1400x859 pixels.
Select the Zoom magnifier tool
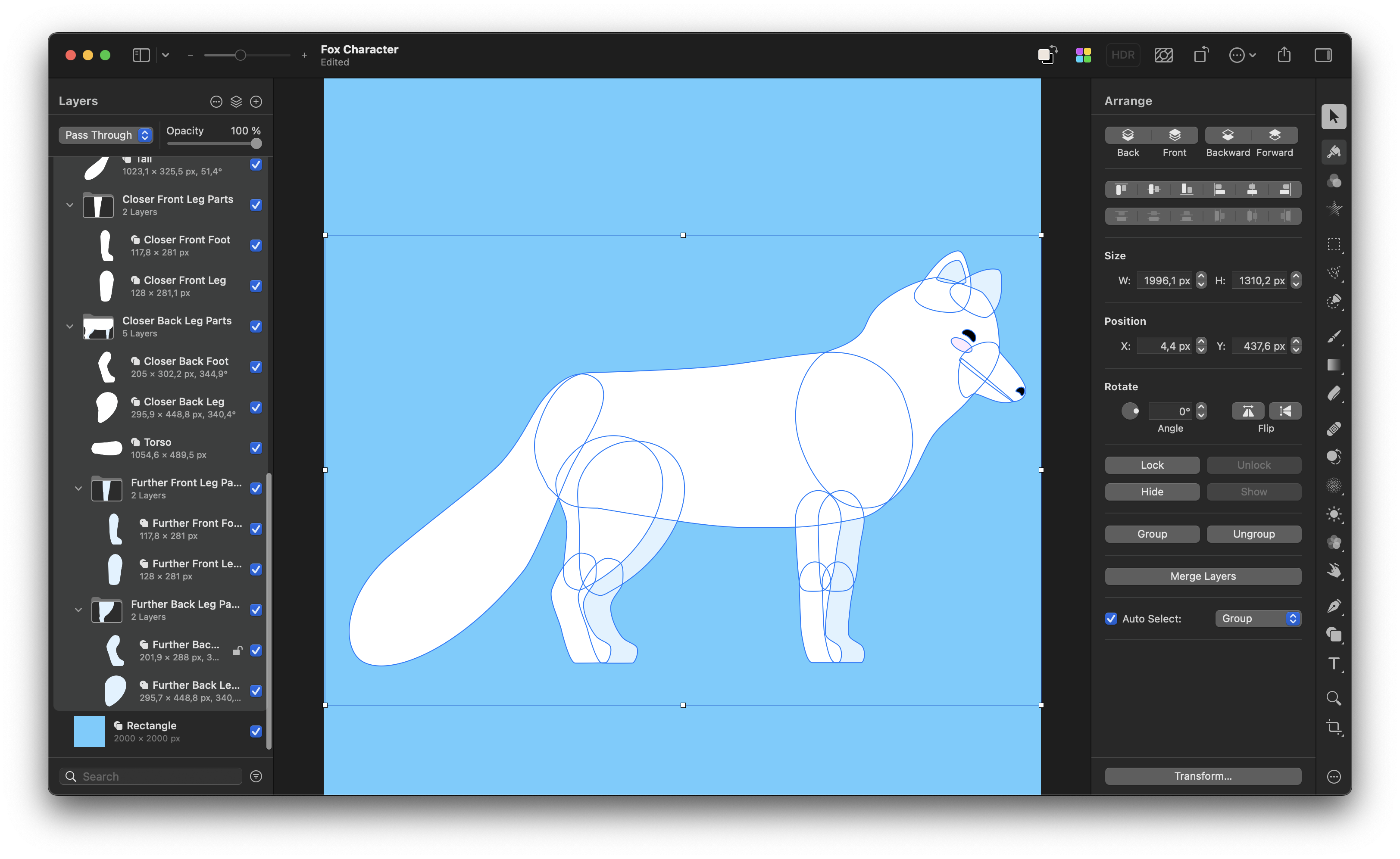[1334, 697]
